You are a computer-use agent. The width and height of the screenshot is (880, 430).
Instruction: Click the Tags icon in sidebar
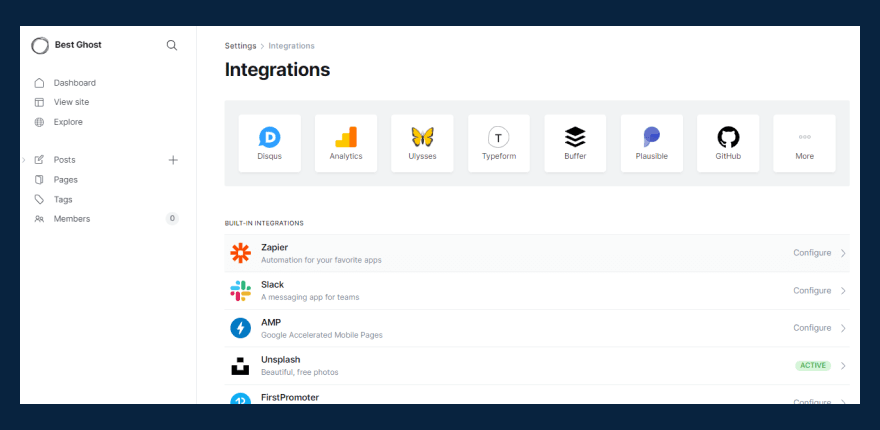39,199
